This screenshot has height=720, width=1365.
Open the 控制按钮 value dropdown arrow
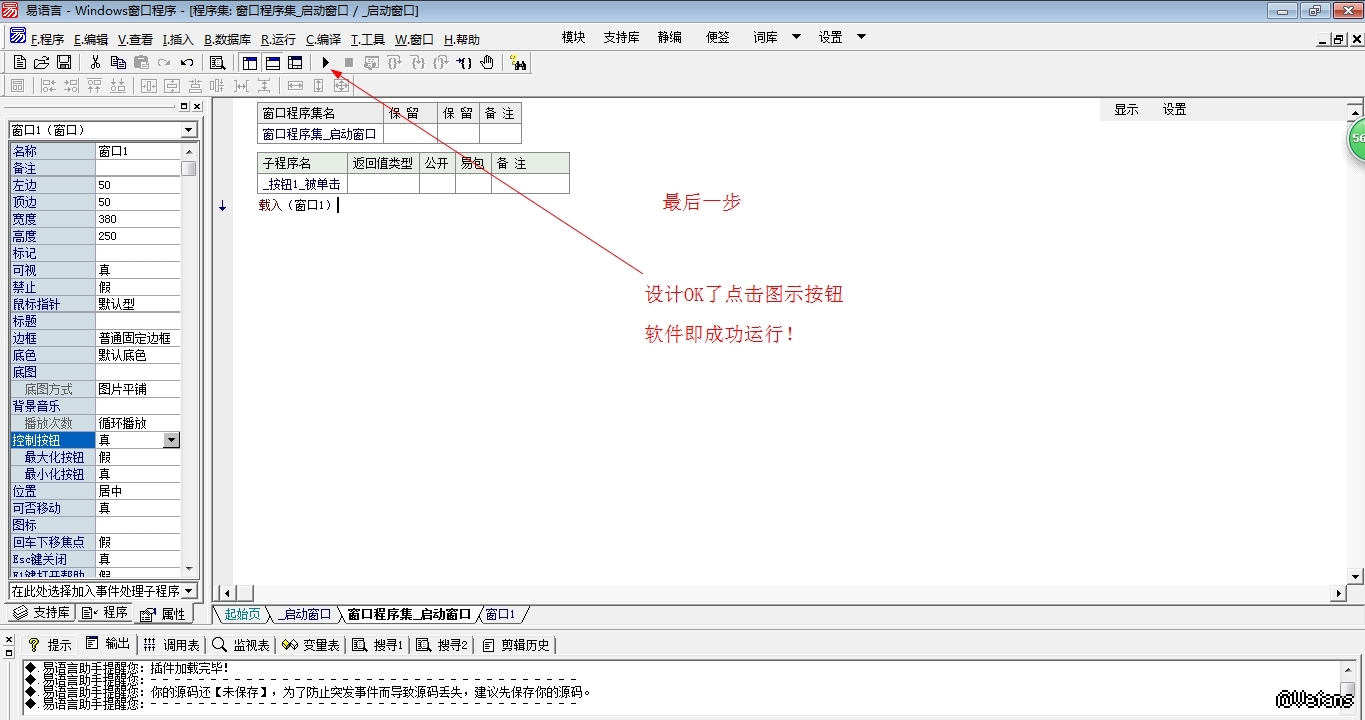coord(171,440)
